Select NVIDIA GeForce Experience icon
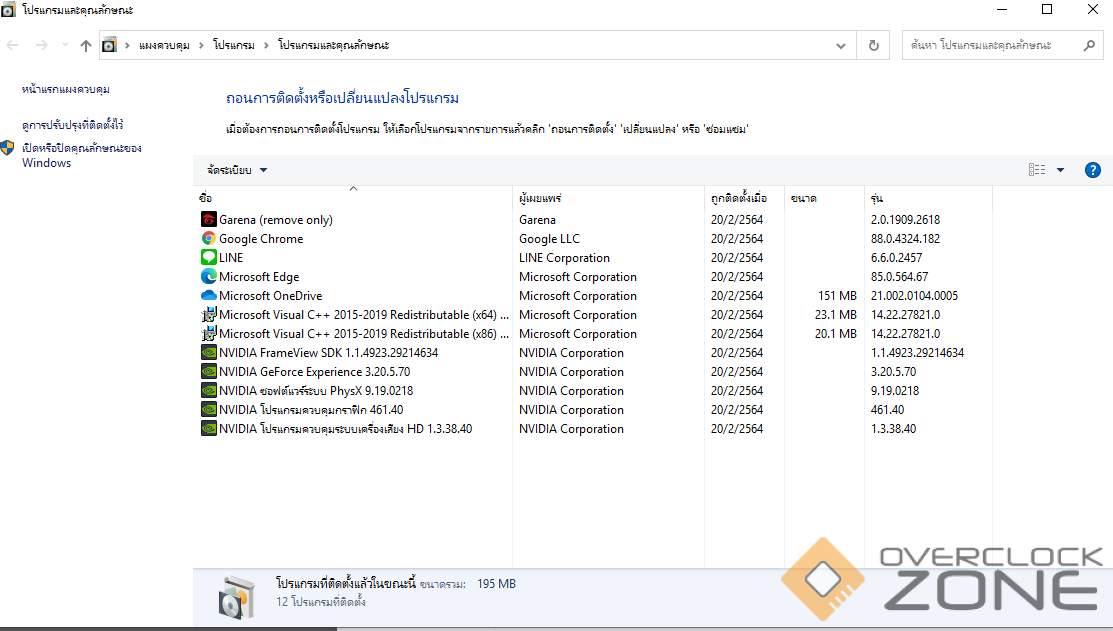1113x631 pixels. pos(209,372)
